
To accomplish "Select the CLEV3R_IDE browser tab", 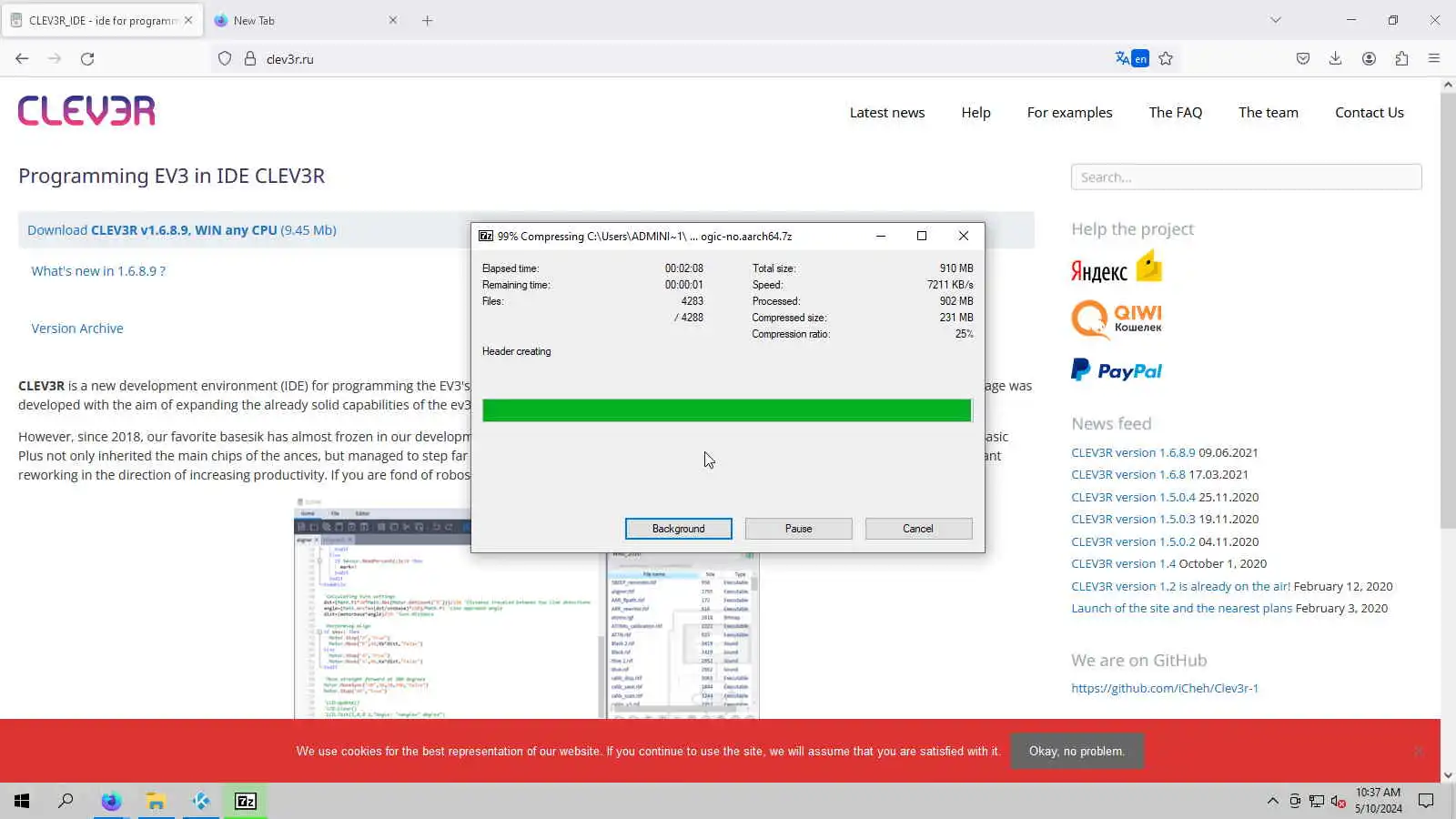I will coord(102,20).
